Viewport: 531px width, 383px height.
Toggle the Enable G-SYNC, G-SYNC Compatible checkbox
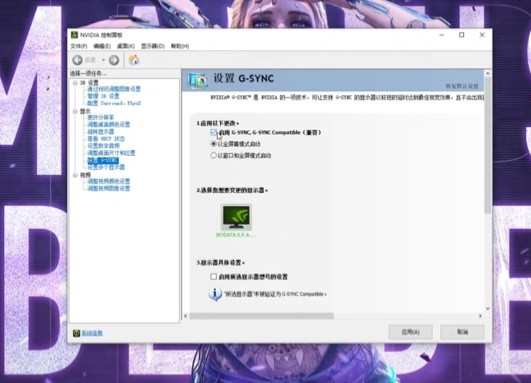coord(213,132)
